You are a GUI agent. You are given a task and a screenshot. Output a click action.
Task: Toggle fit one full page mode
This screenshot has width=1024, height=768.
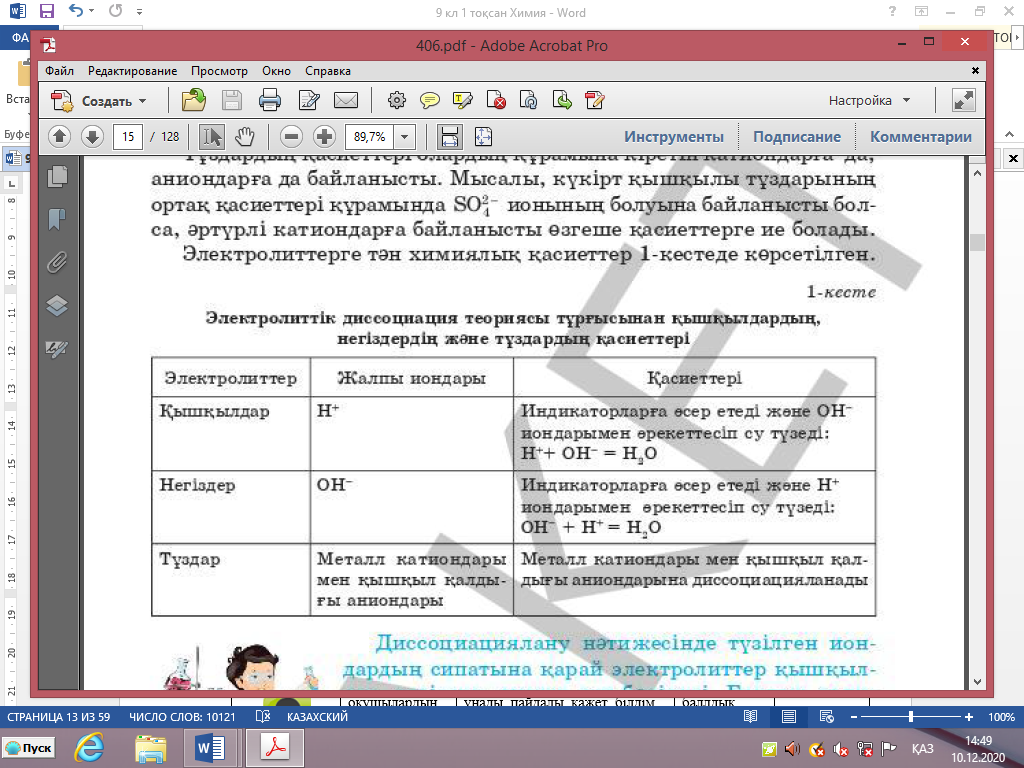483,136
